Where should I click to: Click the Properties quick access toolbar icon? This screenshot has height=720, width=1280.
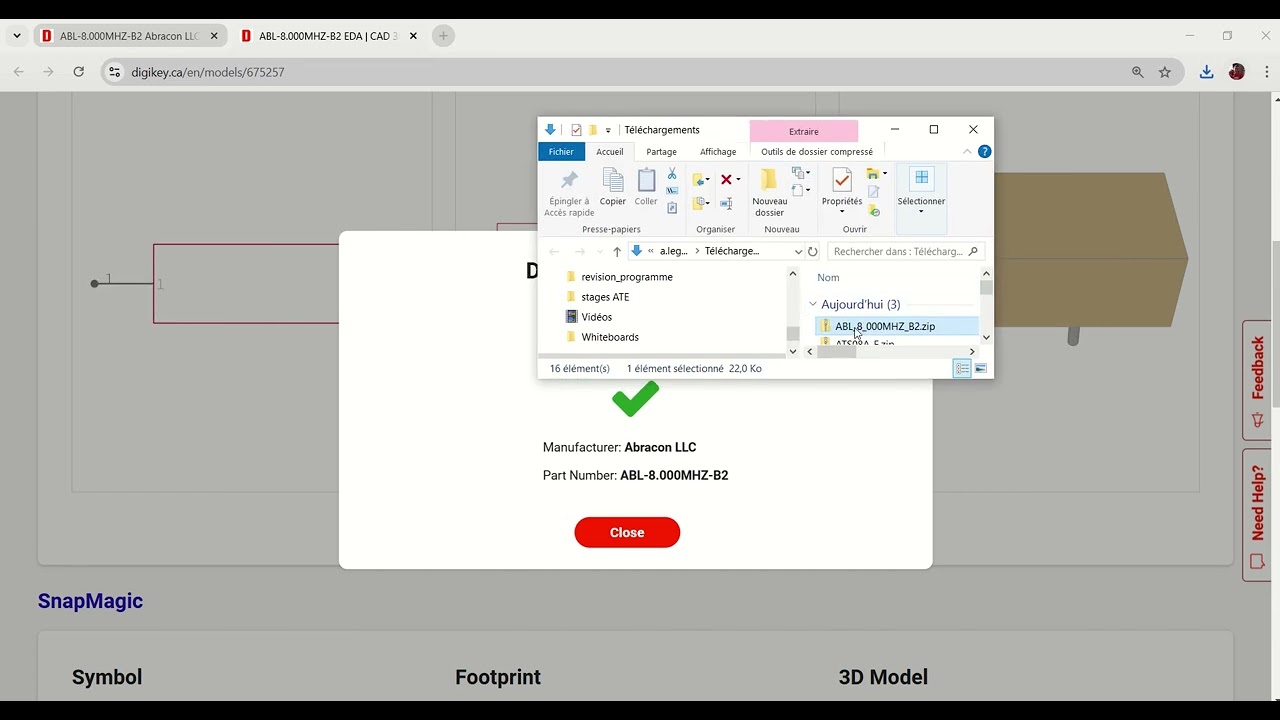tap(576, 130)
